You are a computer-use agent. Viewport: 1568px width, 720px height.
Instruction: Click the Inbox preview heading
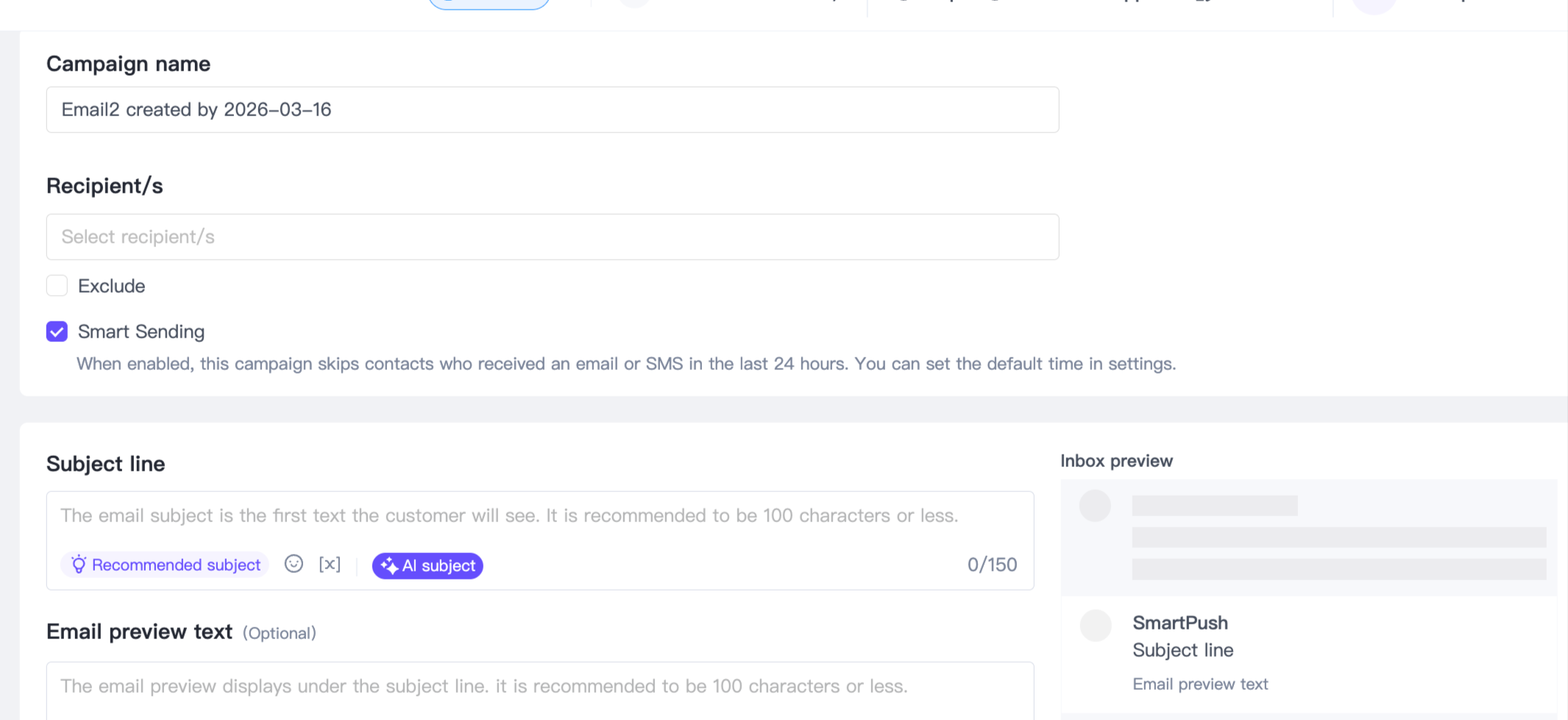pos(1116,461)
